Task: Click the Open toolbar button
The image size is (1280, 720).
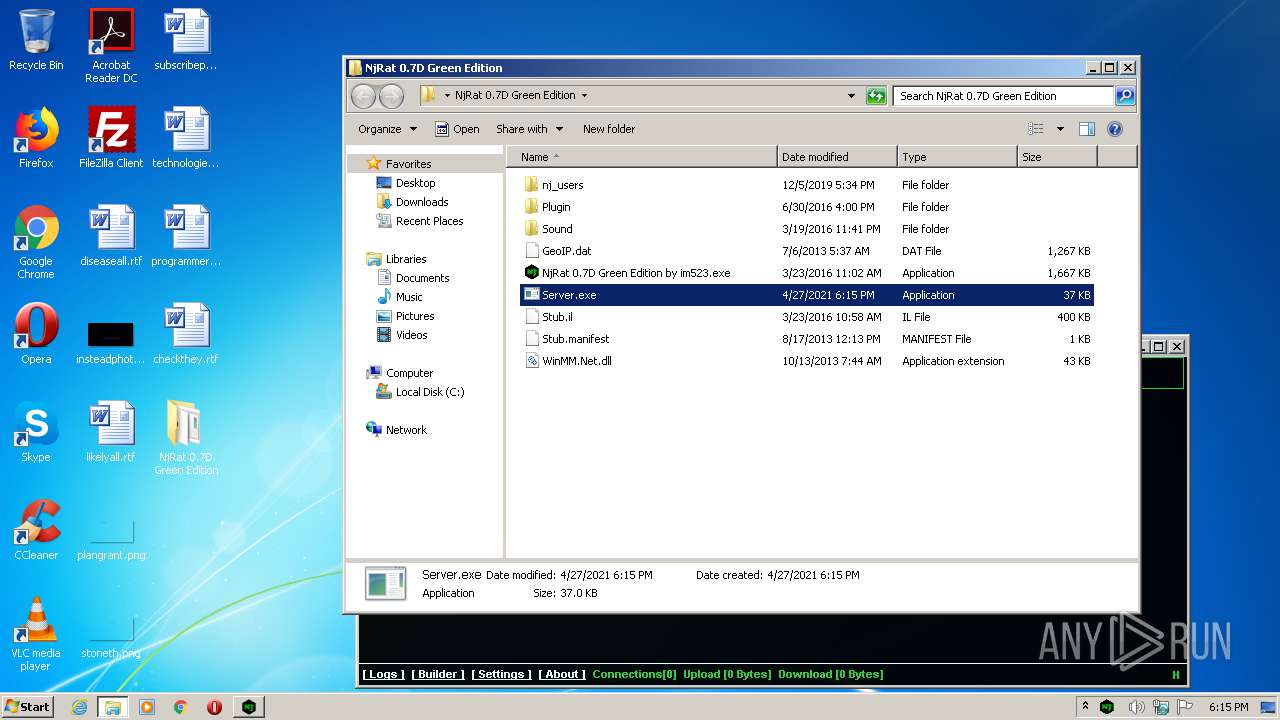Action: [457, 129]
